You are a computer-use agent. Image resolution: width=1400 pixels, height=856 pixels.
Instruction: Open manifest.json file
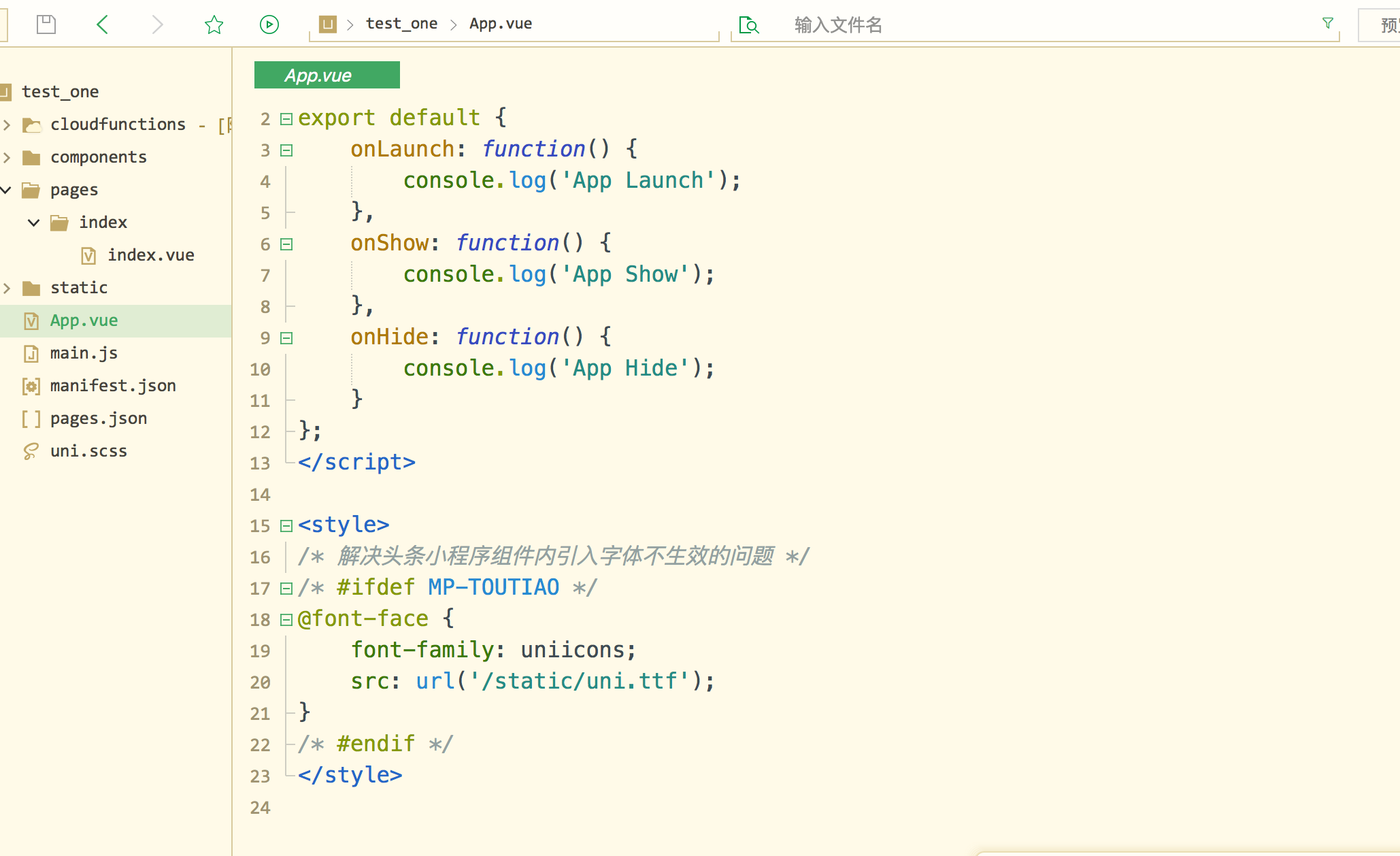(113, 386)
